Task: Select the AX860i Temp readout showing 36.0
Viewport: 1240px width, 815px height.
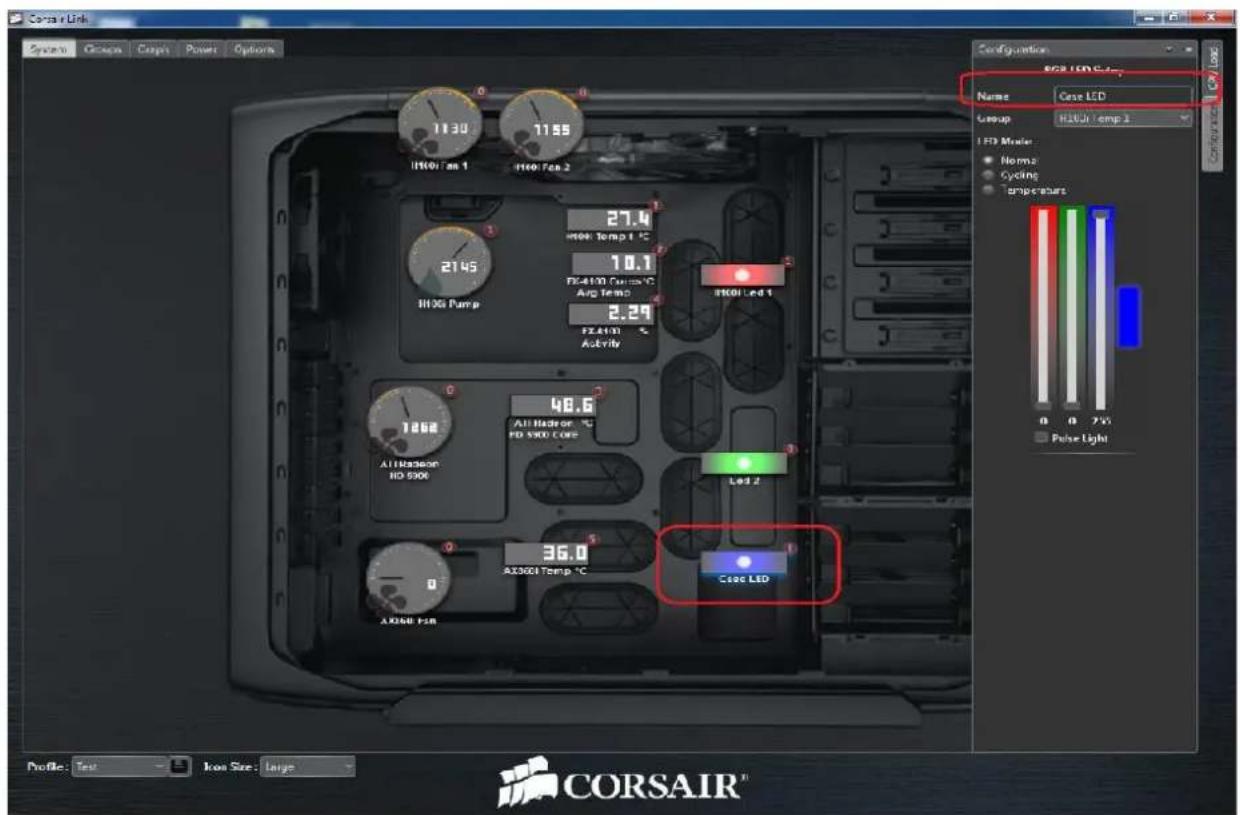Action: tap(547, 553)
